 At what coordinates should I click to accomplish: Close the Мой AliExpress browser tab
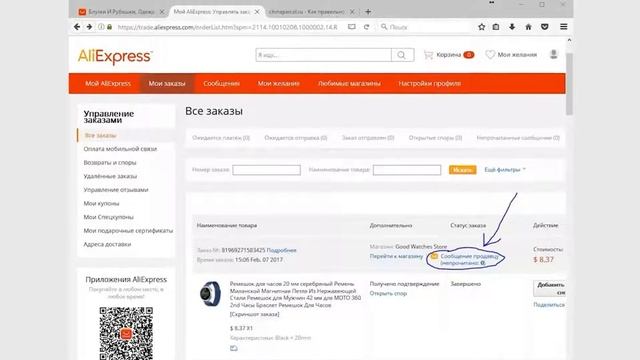coord(257,12)
